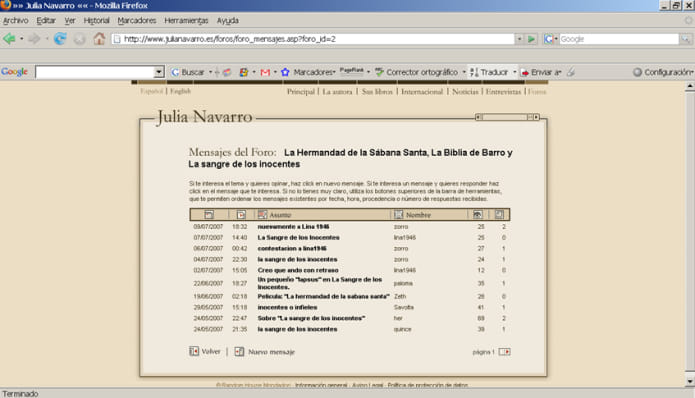Expand the Google Toolbar search box dropdown

click(158, 72)
